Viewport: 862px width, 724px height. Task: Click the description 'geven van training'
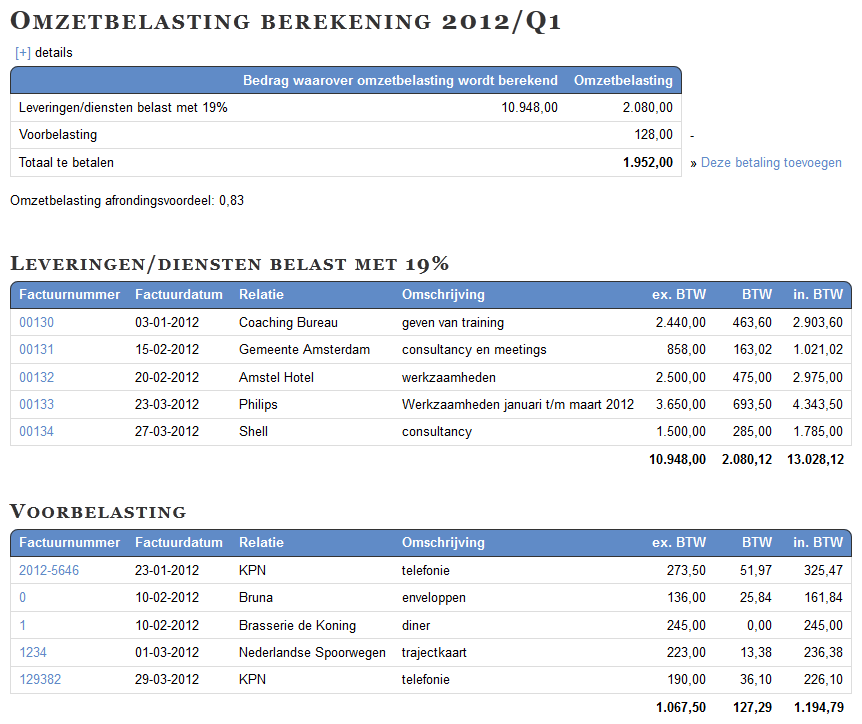(452, 323)
